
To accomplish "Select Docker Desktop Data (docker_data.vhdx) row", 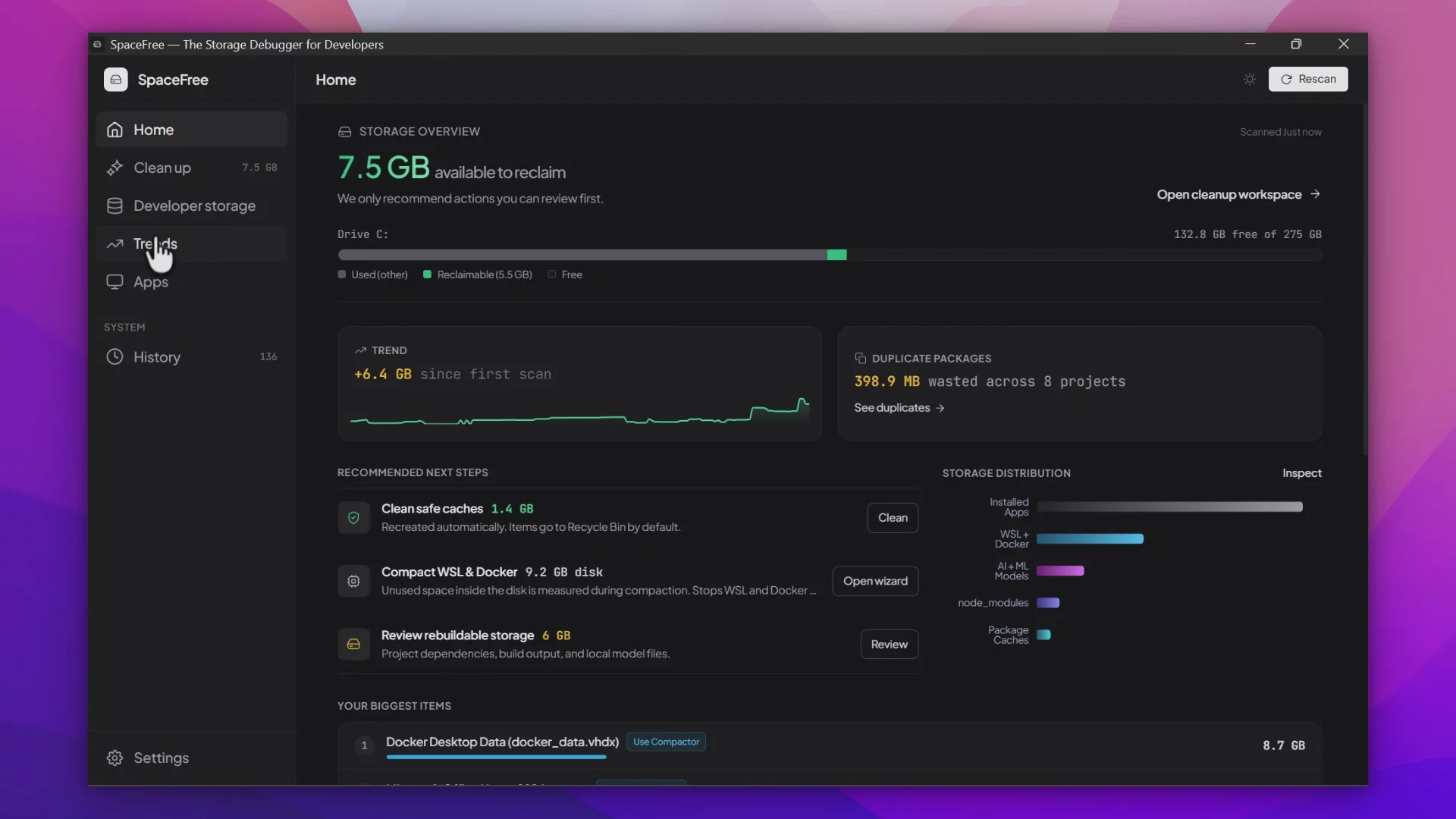I will 830,745.
